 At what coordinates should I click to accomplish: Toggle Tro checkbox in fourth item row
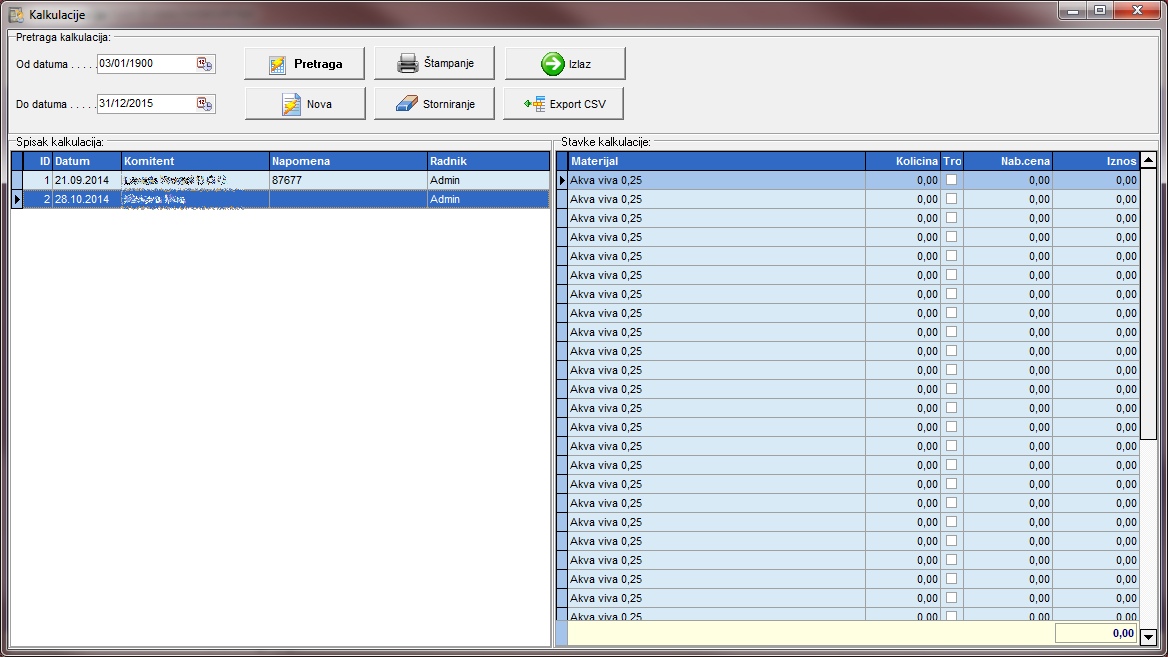click(x=951, y=237)
